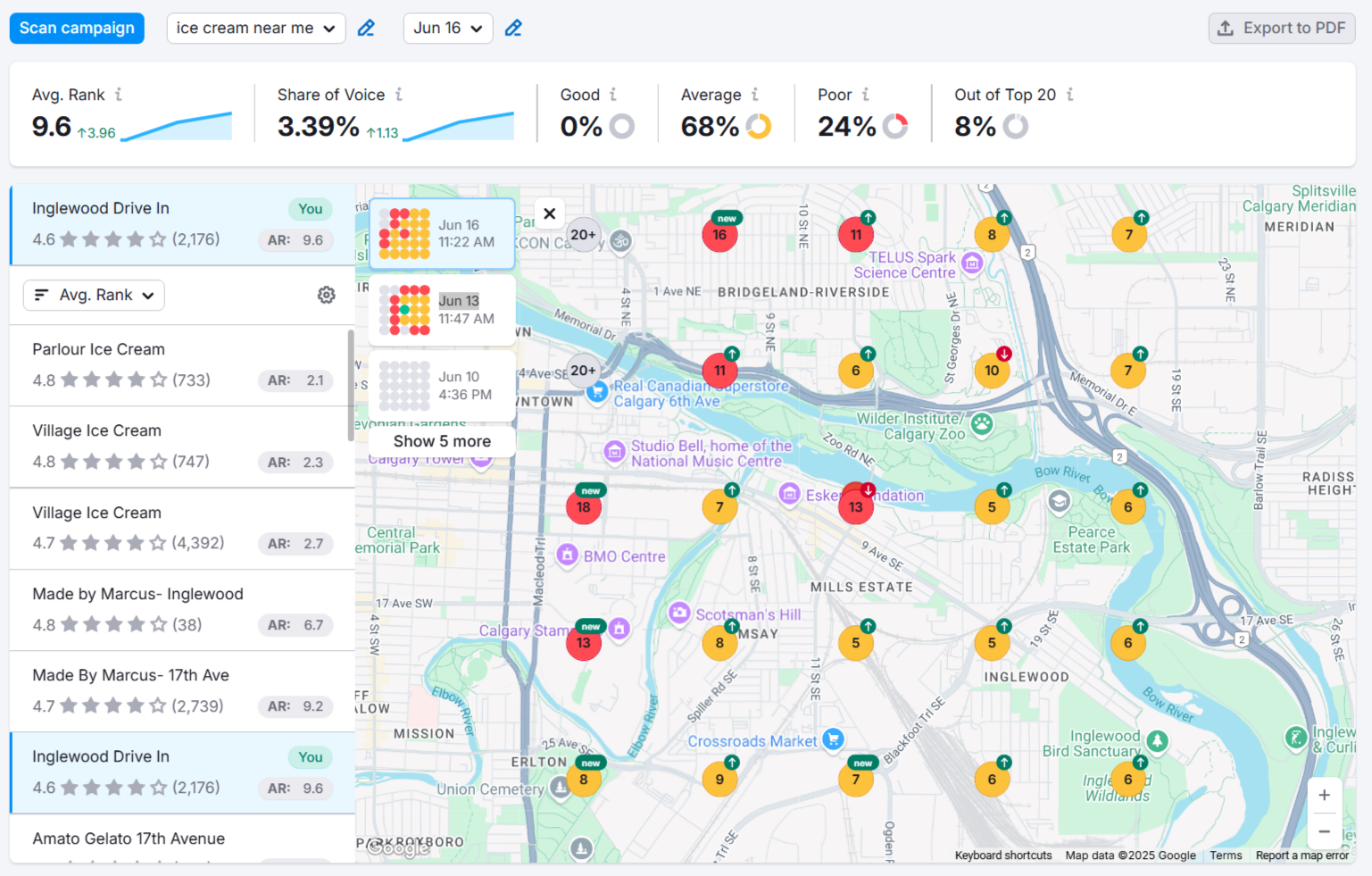Screen dimensions: 1372x876
Task: Export the report to PDF
Action: point(1281,28)
